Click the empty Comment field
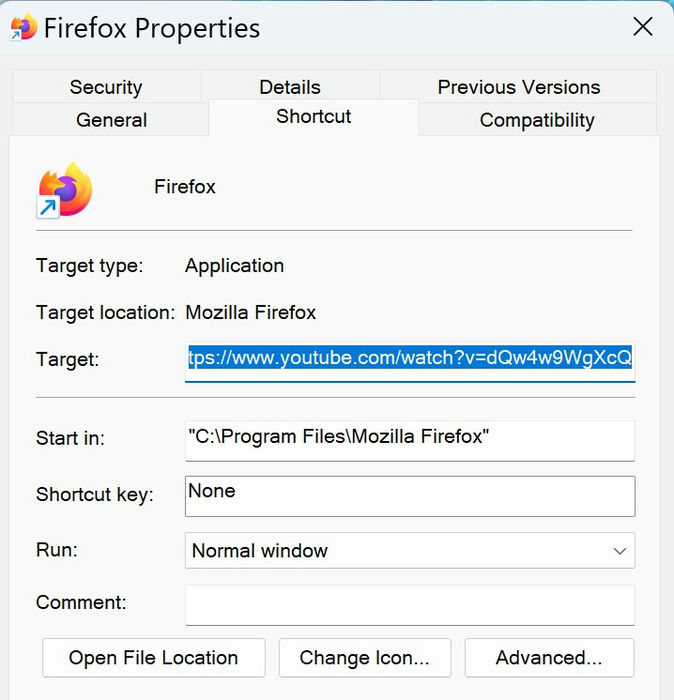Image resolution: width=674 pixels, height=700 pixels. click(x=410, y=605)
